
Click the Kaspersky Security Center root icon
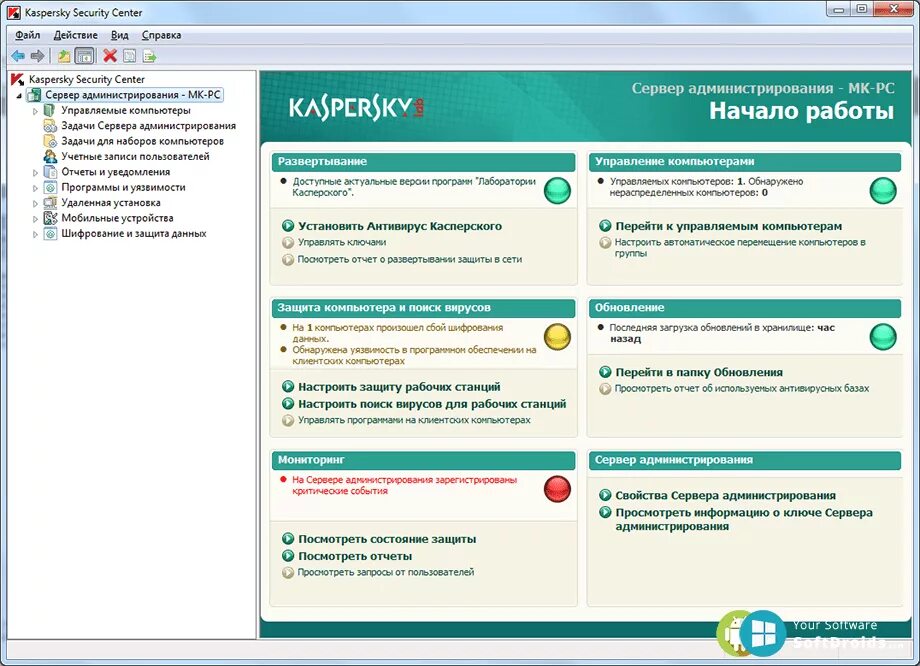18,79
